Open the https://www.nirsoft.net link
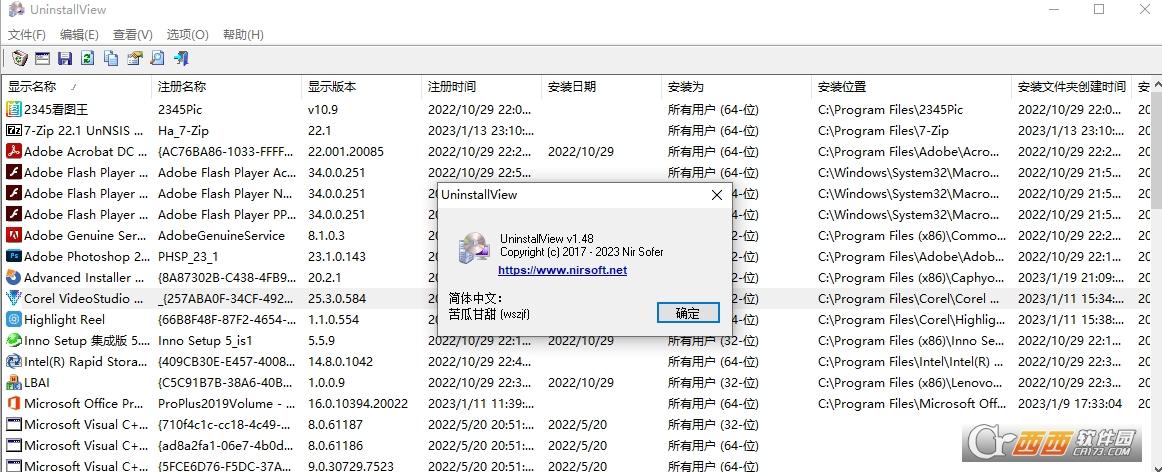Screen dimensions: 1162x472 tap(562, 270)
